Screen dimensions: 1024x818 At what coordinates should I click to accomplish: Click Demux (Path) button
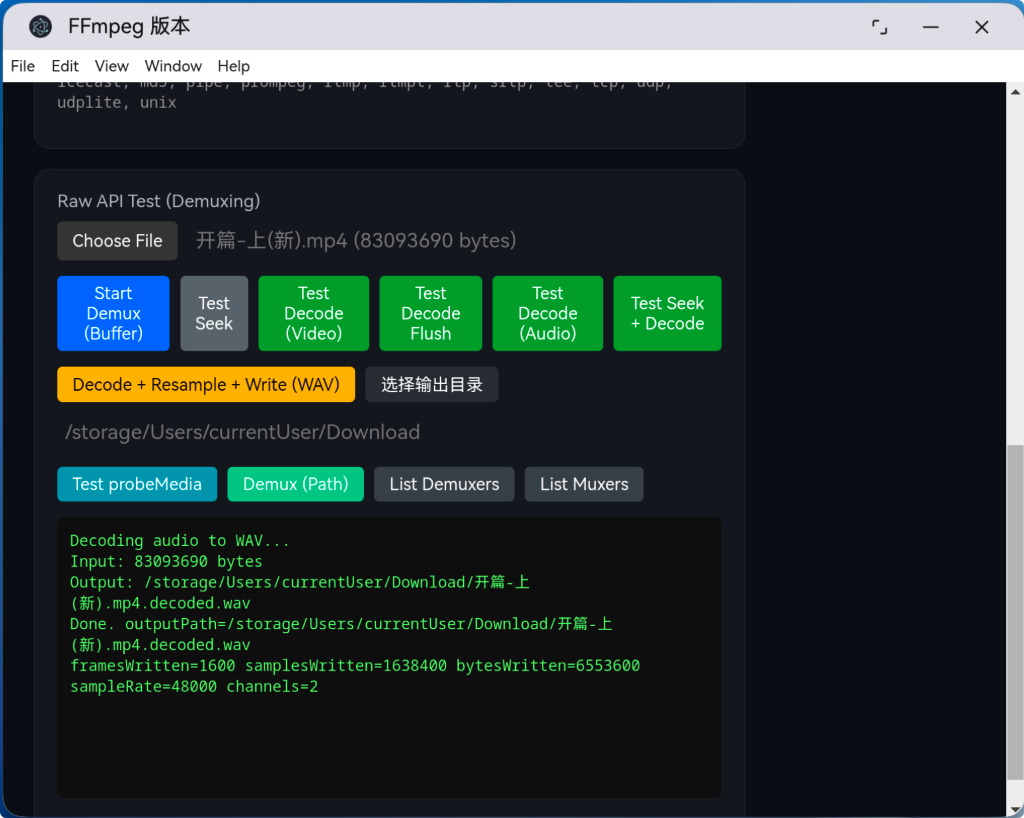coord(296,484)
